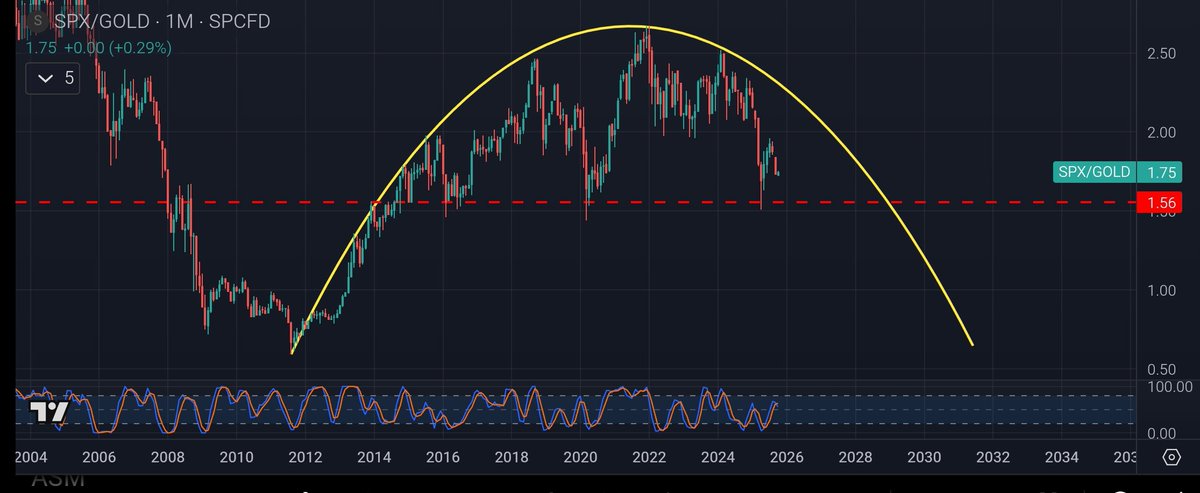The image size is (1200, 493).
Task: Click the 0.00 oscillator scale label
Action: (x=1160, y=433)
